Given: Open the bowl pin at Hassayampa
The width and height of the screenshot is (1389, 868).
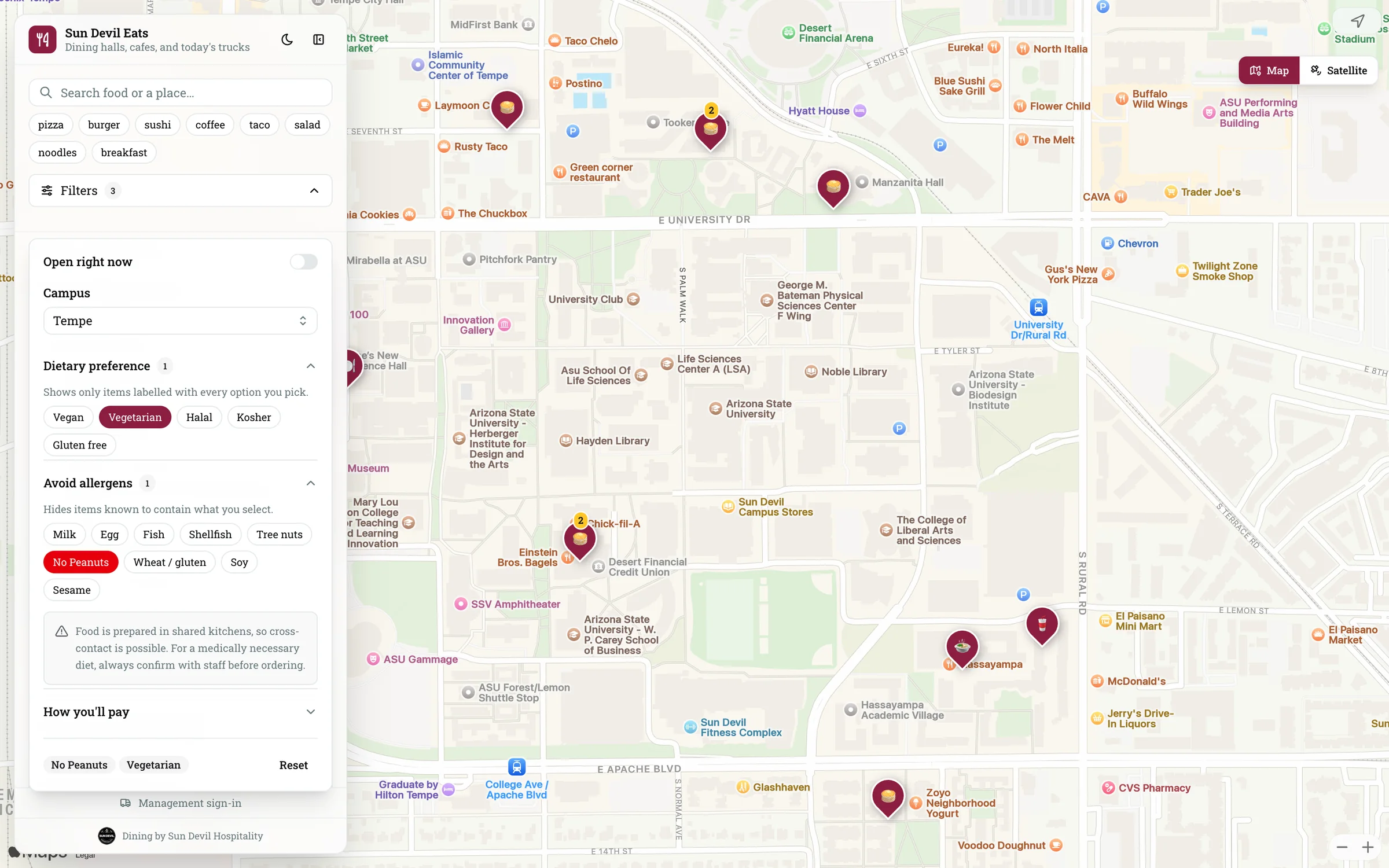Looking at the screenshot, I should tap(962, 648).
